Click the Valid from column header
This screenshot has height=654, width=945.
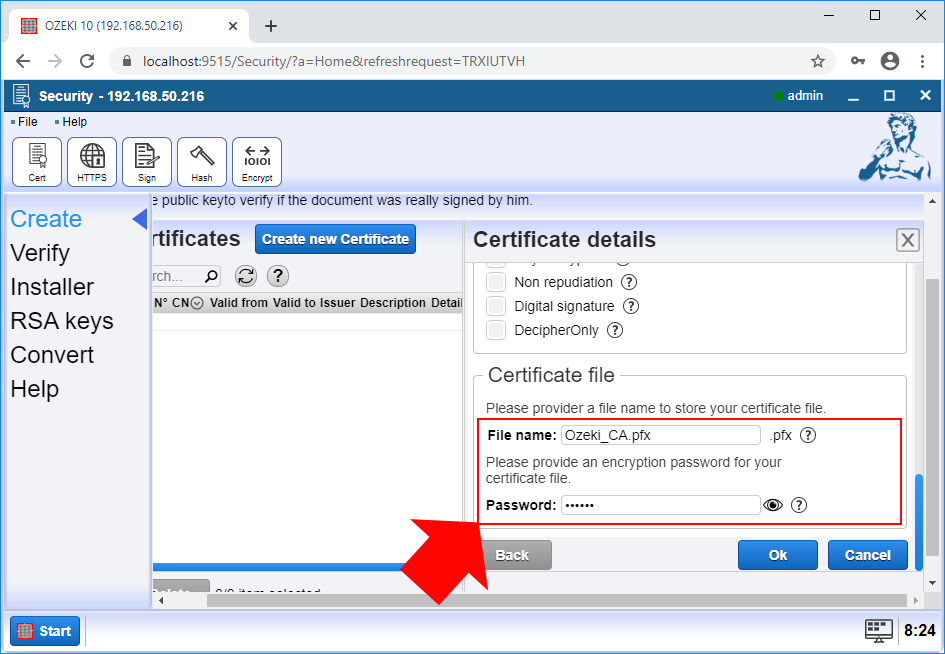(x=239, y=303)
